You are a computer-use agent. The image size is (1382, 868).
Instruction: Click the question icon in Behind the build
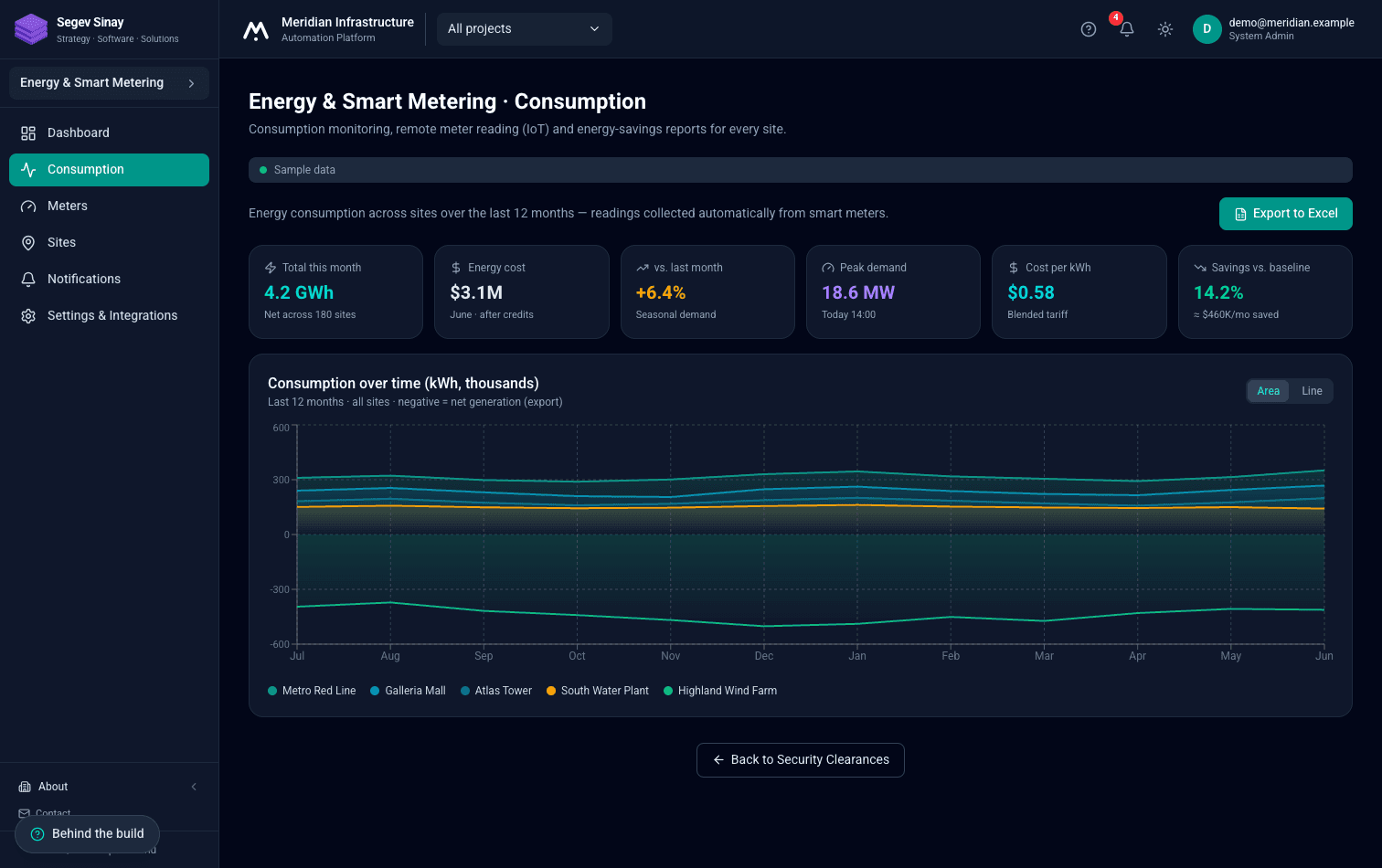[37, 834]
